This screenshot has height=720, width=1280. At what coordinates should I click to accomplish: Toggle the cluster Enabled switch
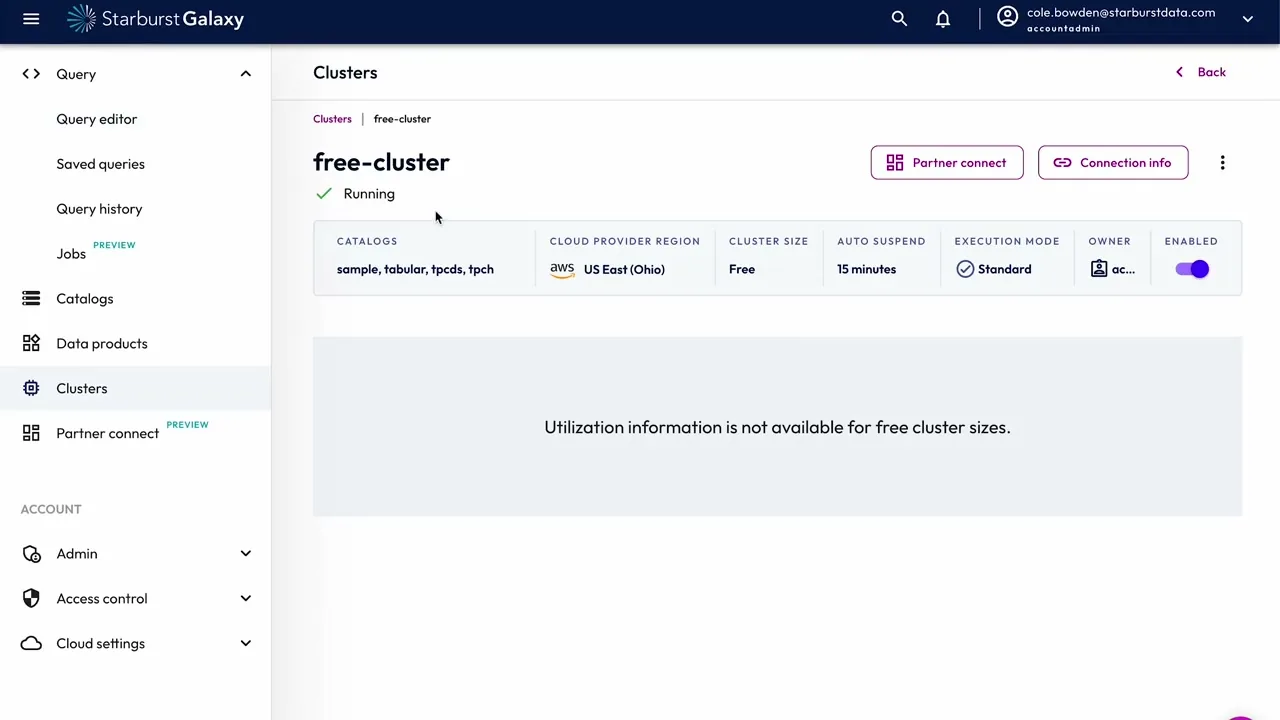pos(1192,269)
